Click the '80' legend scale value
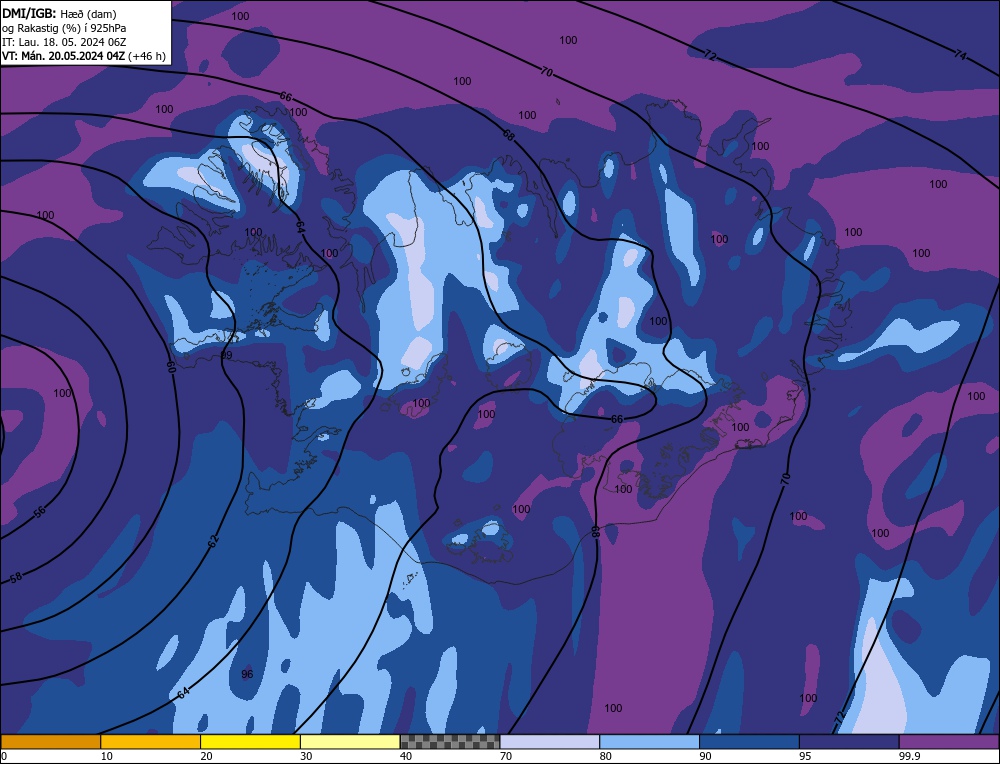Image resolution: width=1000 pixels, height=764 pixels. click(606, 756)
